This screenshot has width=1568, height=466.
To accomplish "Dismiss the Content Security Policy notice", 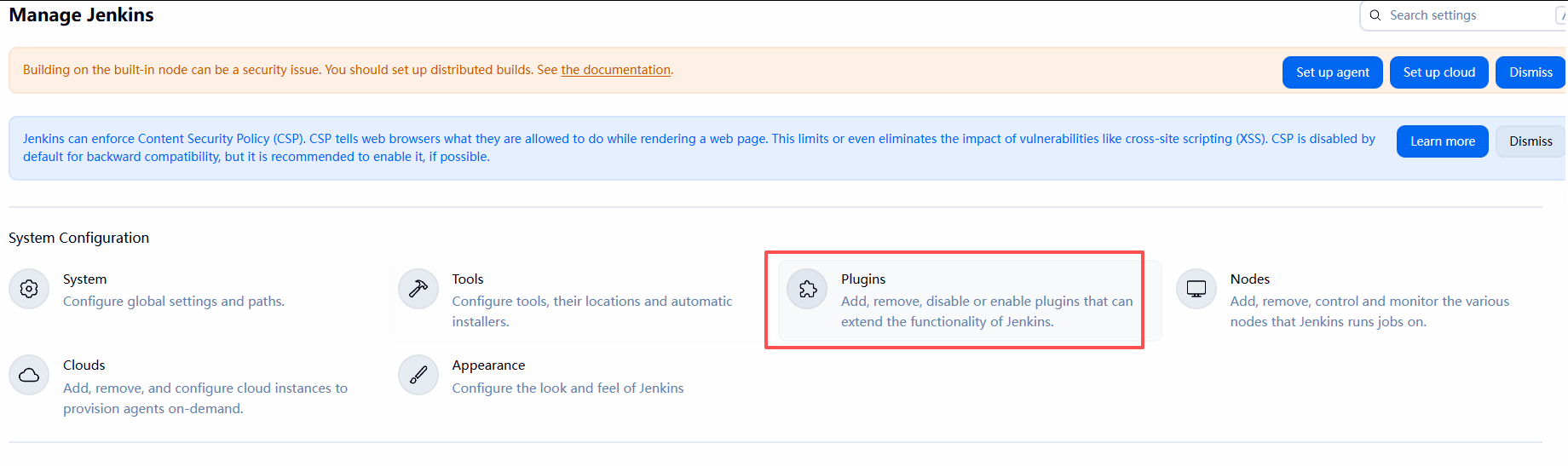I will pyautogui.click(x=1531, y=141).
